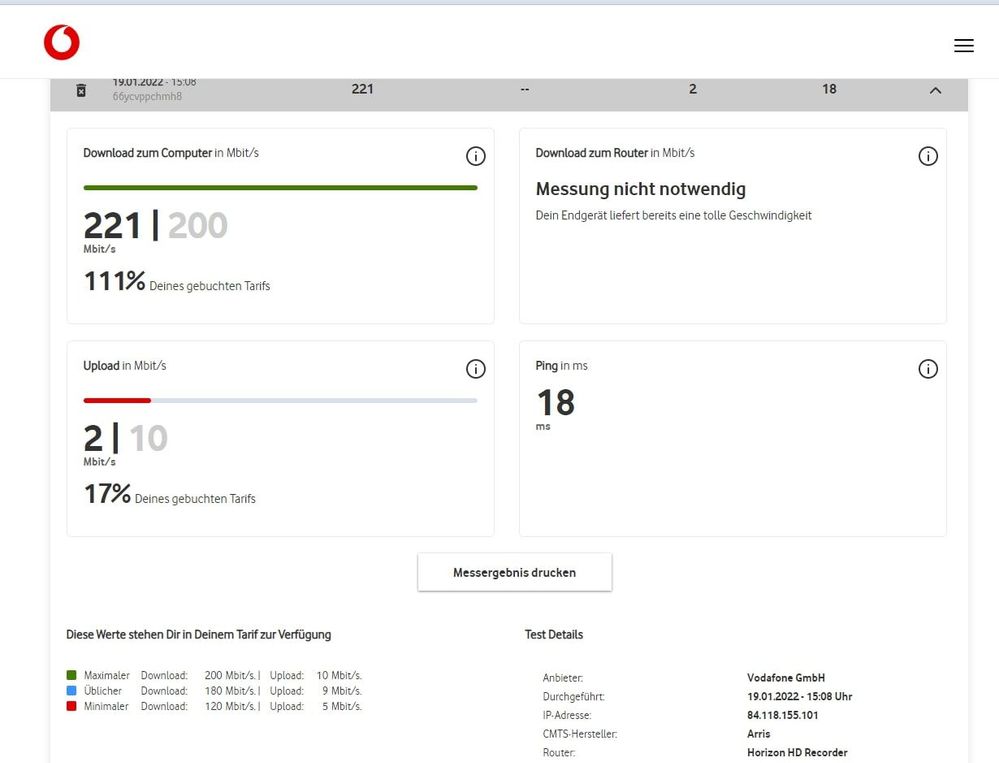Click the header row ping value 18
Image resolution: width=999 pixels, height=763 pixels.
pyautogui.click(x=829, y=89)
